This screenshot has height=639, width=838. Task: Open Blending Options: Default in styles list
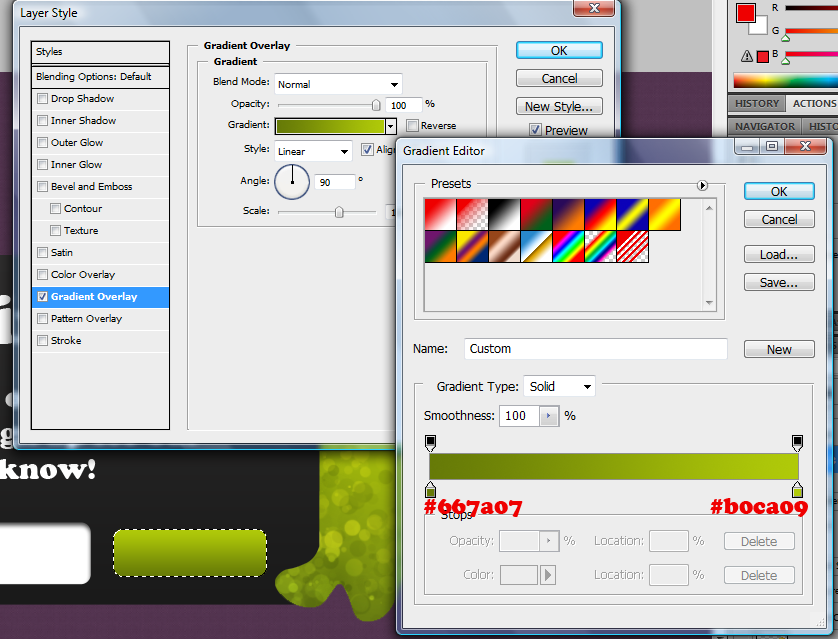click(100, 77)
